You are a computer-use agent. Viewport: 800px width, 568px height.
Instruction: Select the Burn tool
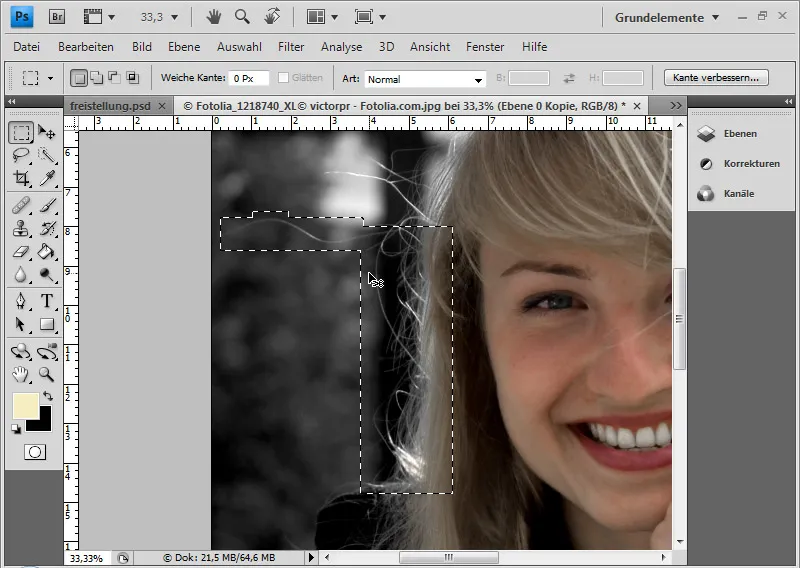(x=47, y=275)
